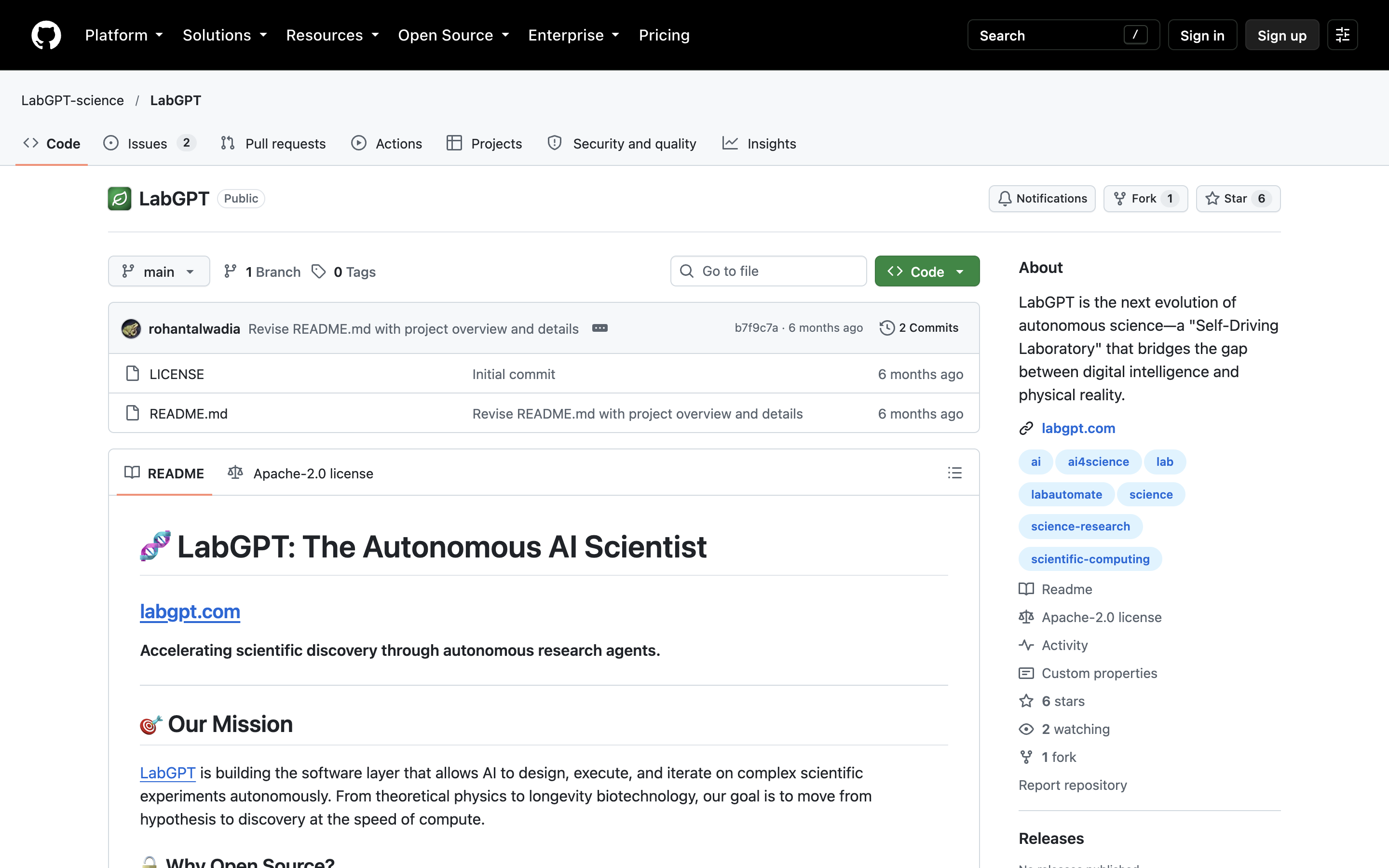
Task: Click the link icon beside labgpt.com
Action: tap(1026, 428)
